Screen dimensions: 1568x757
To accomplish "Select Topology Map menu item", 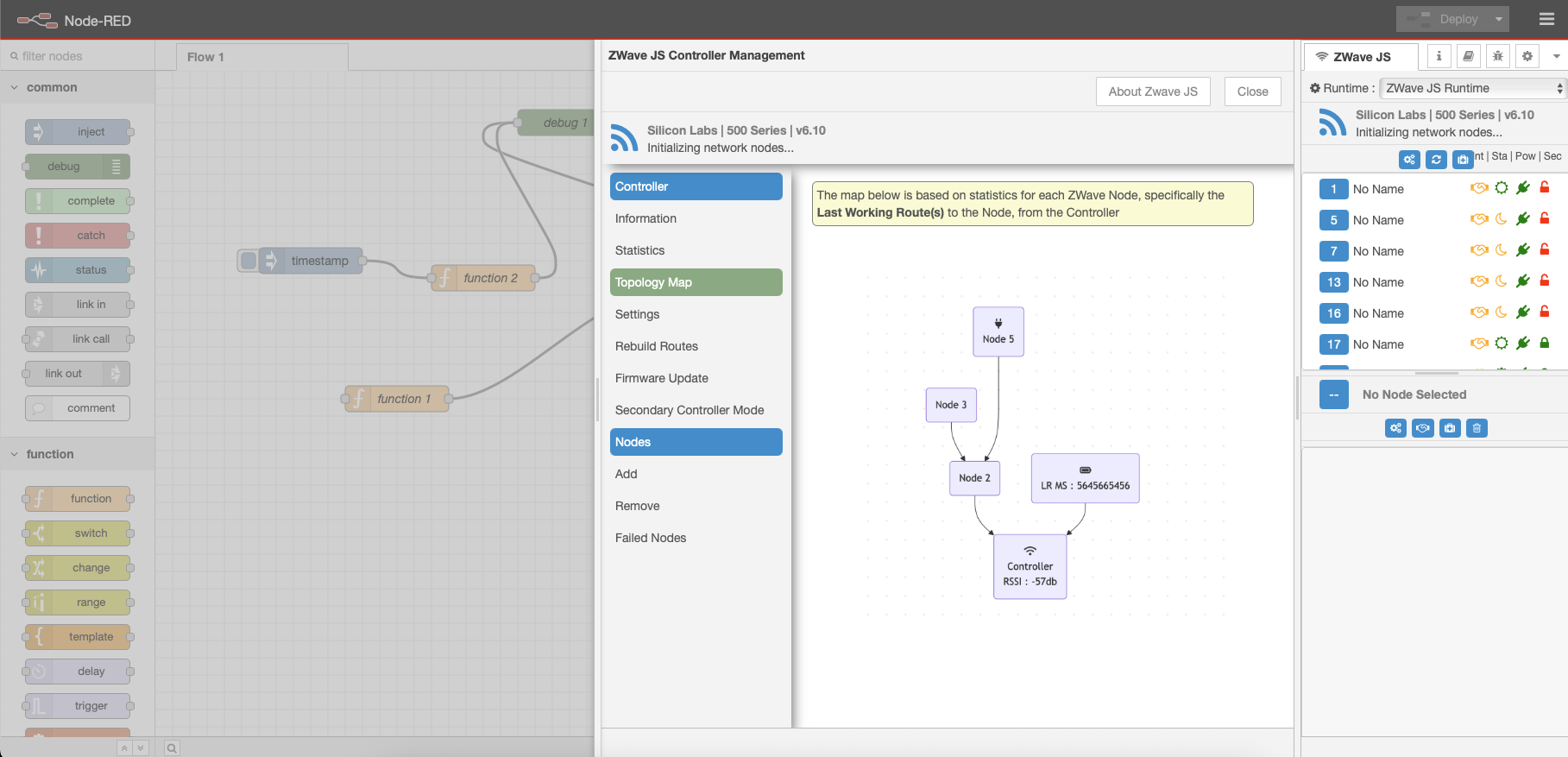I will click(x=696, y=282).
